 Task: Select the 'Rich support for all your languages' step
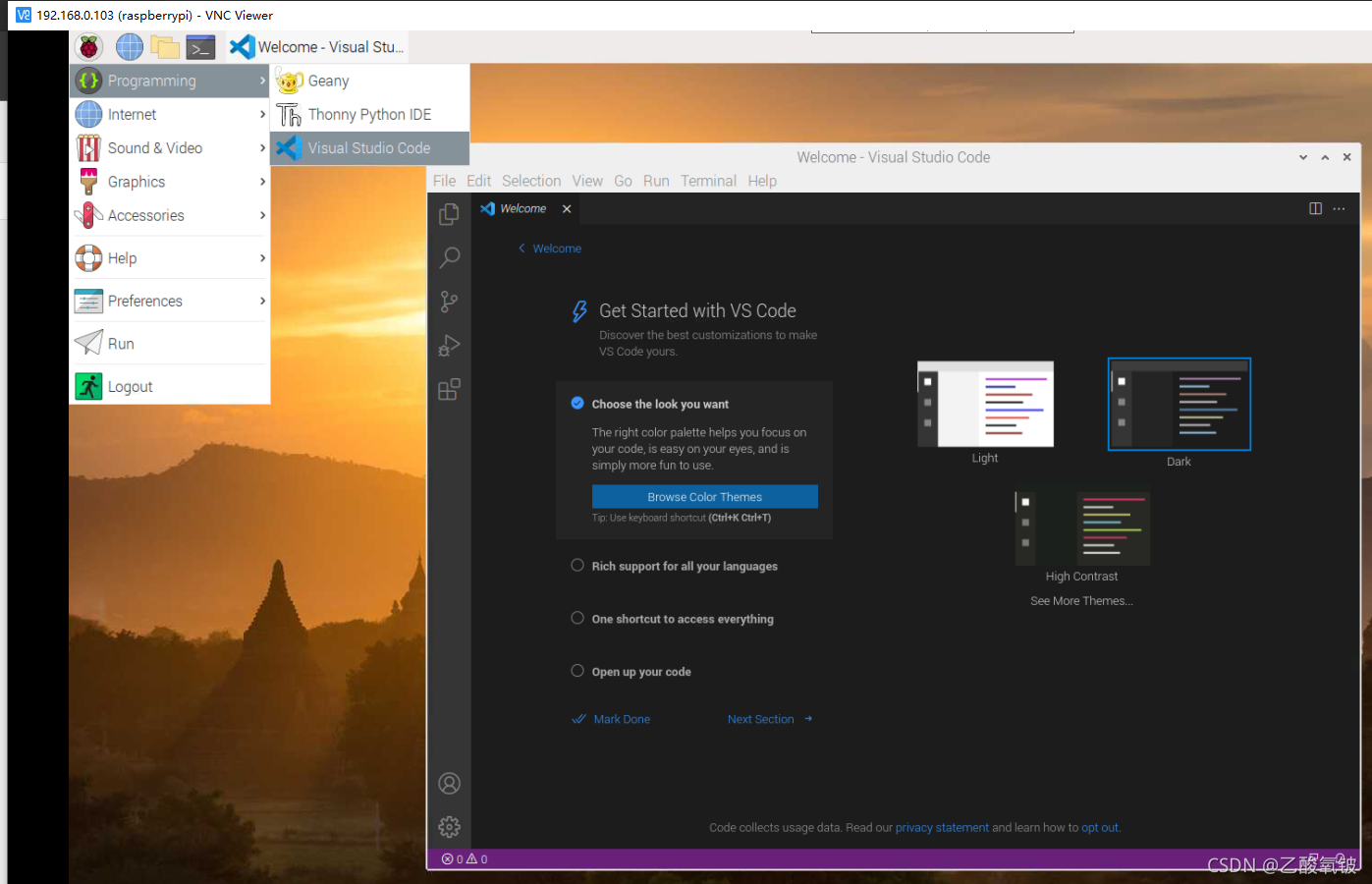click(685, 566)
